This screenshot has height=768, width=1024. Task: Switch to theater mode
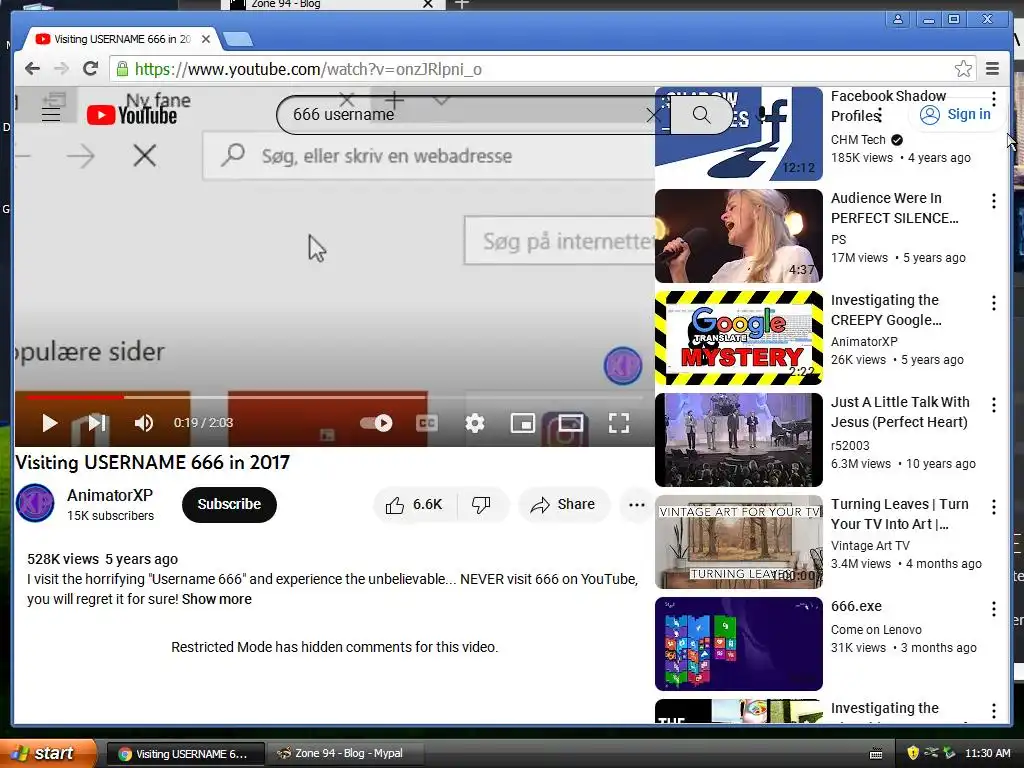(570, 423)
